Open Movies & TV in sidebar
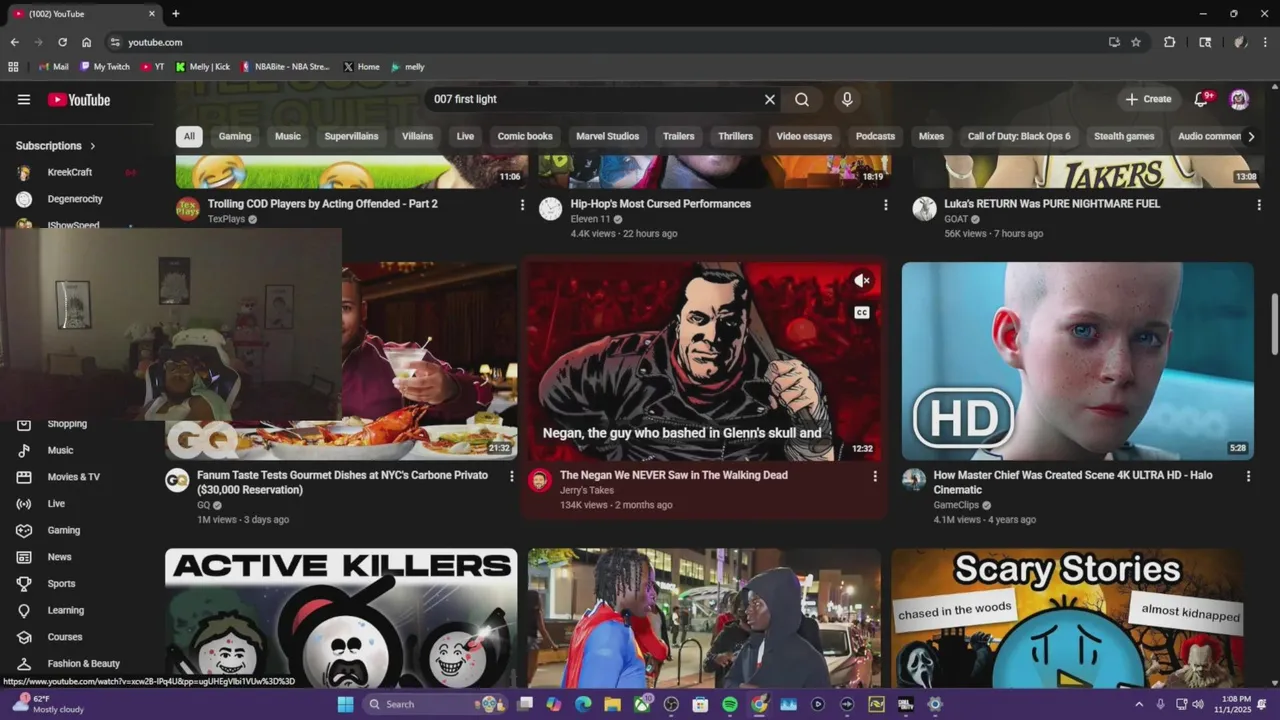The width and height of the screenshot is (1280, 720). [x=73, y=477]
